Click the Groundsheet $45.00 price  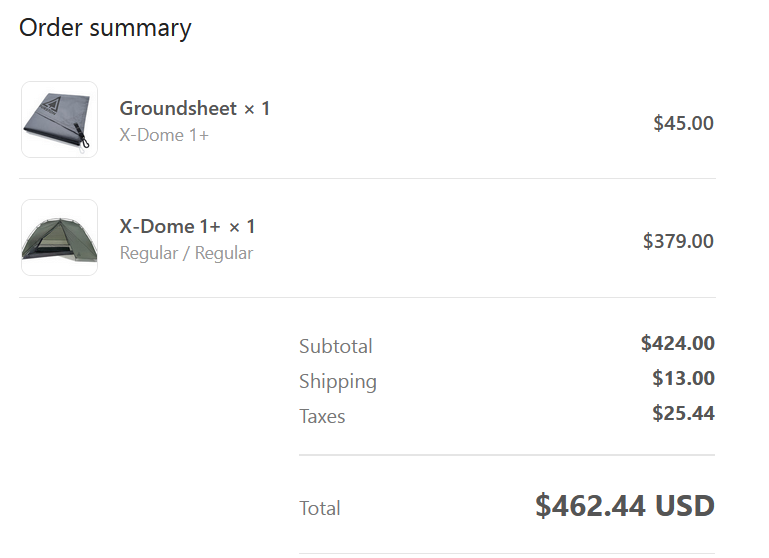(683, 123)
